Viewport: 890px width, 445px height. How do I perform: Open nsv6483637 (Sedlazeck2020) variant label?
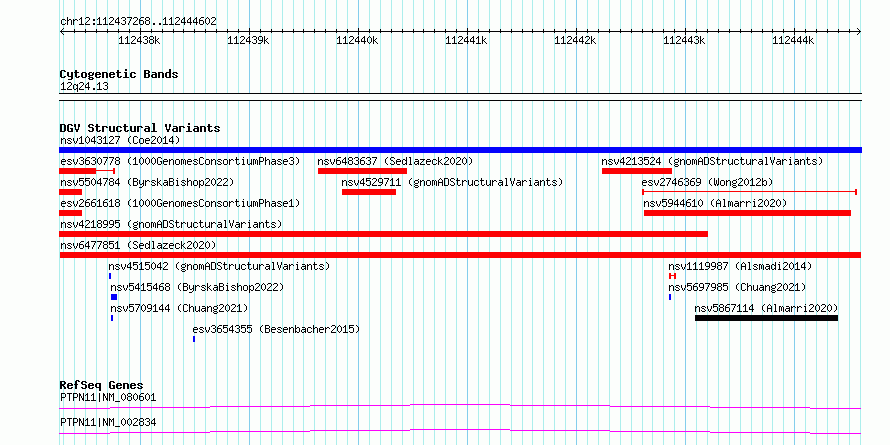click(395, 161)
